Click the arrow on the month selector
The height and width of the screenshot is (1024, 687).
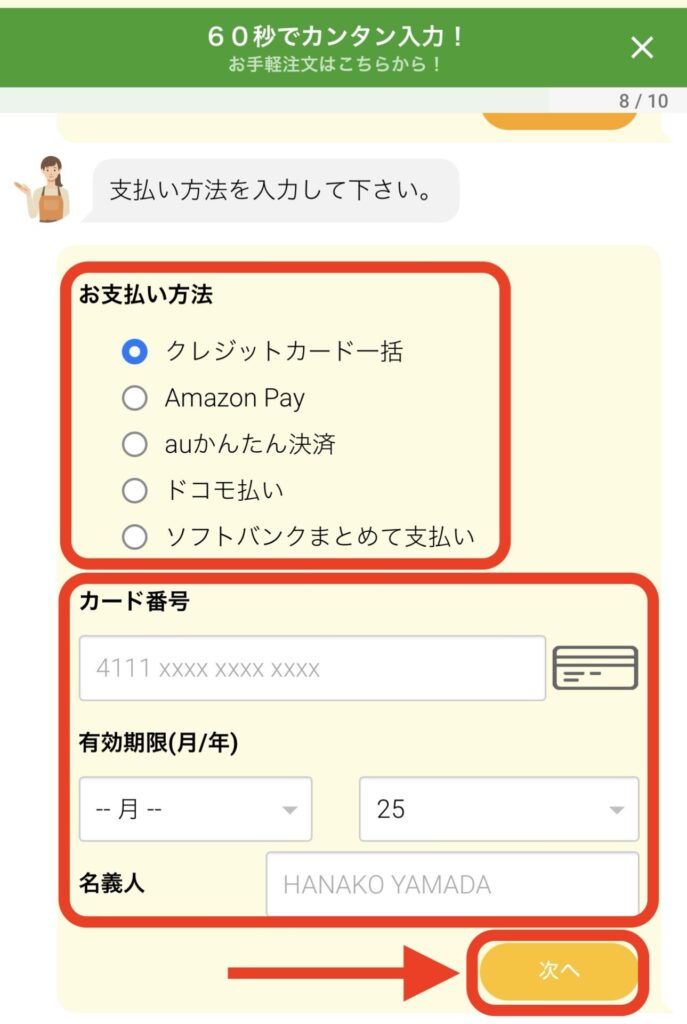pos(289,810)
